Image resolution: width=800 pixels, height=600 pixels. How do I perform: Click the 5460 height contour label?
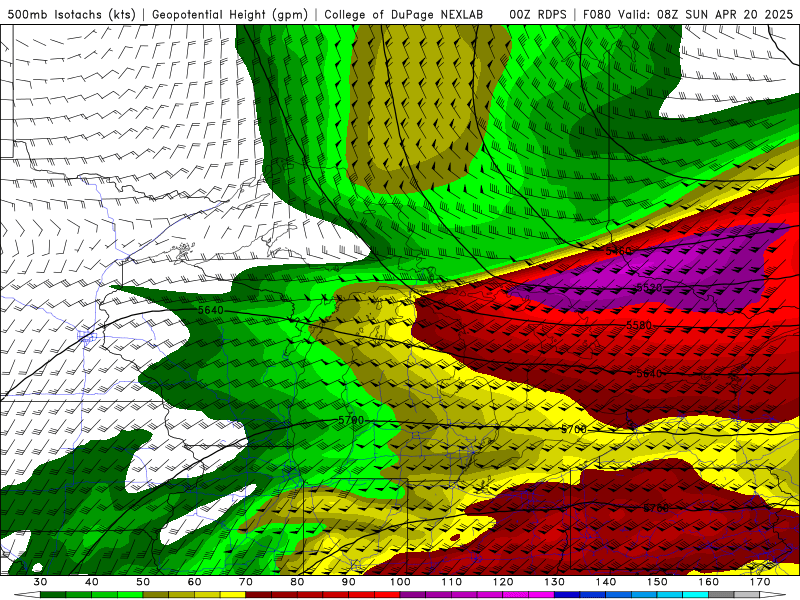click(x=619, y=251)
